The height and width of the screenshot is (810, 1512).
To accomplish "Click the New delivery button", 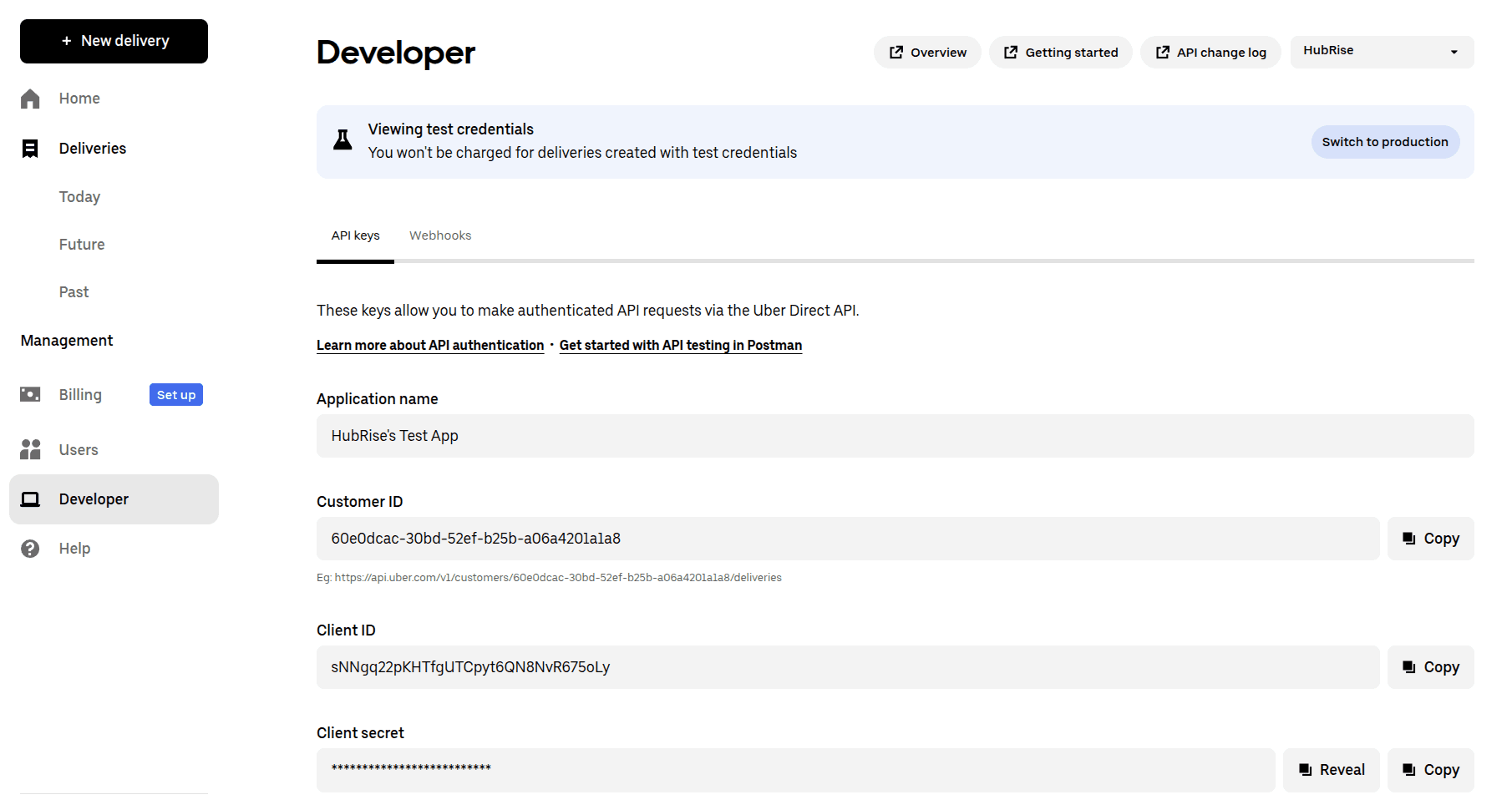I will tap(114, 40).
